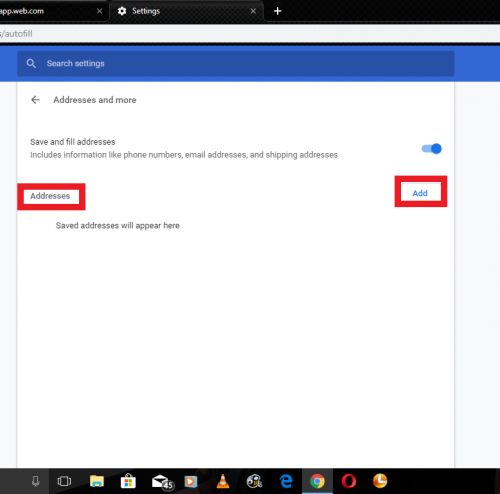Switch to the Settings tab
This screenshot has width=500, height=494.
187,11
